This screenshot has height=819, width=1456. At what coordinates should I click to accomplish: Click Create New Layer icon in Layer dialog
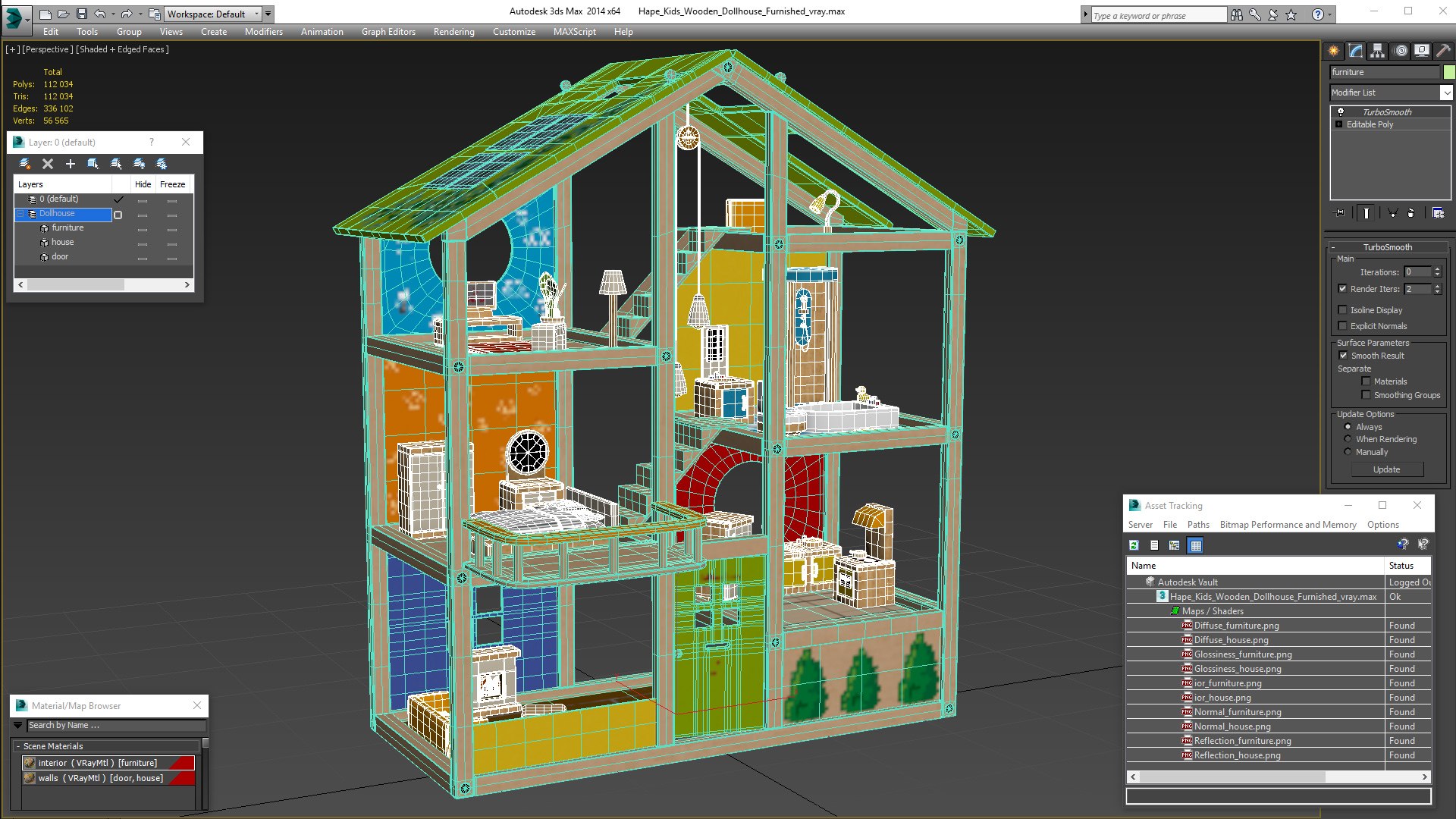25,164
